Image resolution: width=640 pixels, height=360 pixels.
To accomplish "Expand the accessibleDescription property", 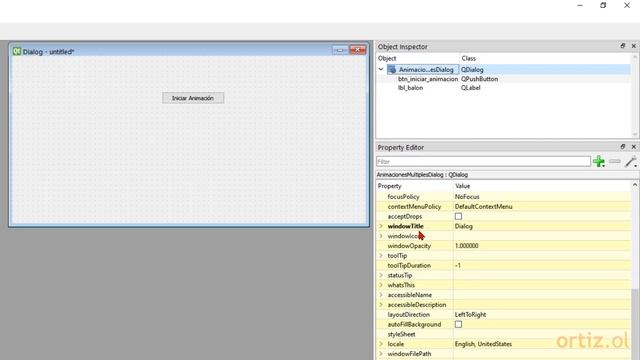I will tap(381, 304).
